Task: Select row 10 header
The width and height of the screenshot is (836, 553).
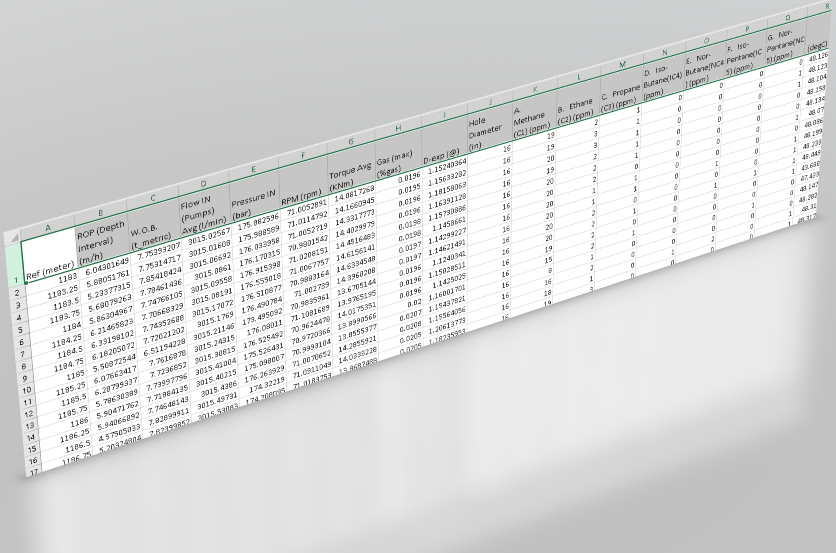Action: pos(26,391)
